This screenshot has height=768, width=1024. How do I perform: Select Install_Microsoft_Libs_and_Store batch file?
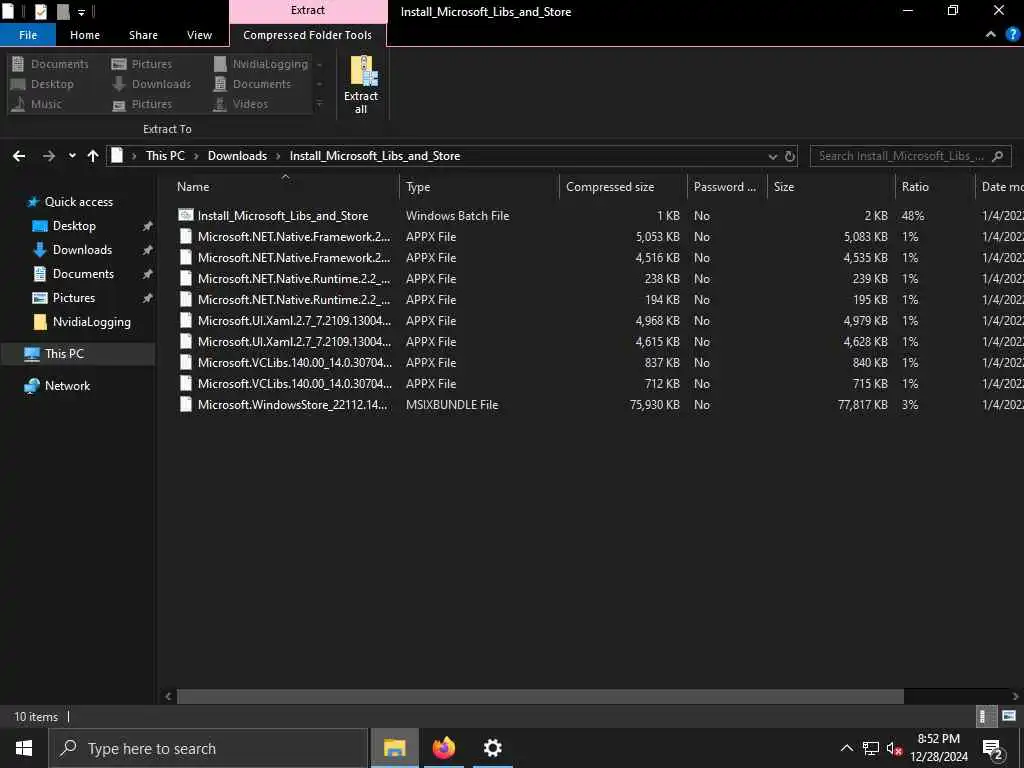point(283,216)
